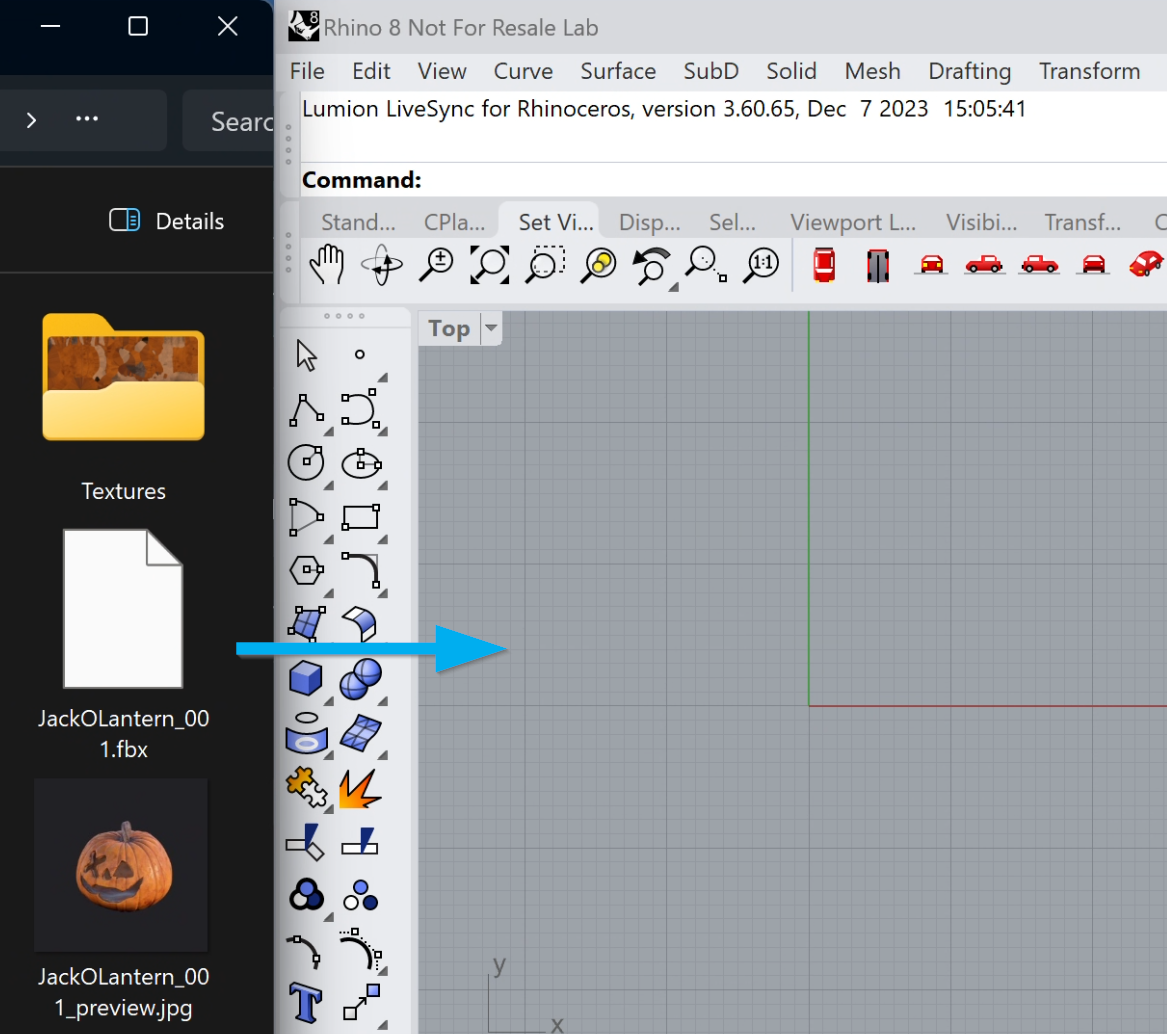This screenshot has height=1034, width=1167.
Task: Activate the Zoom Extents tool
Action: pyautogui.click(x=490, y=265)
